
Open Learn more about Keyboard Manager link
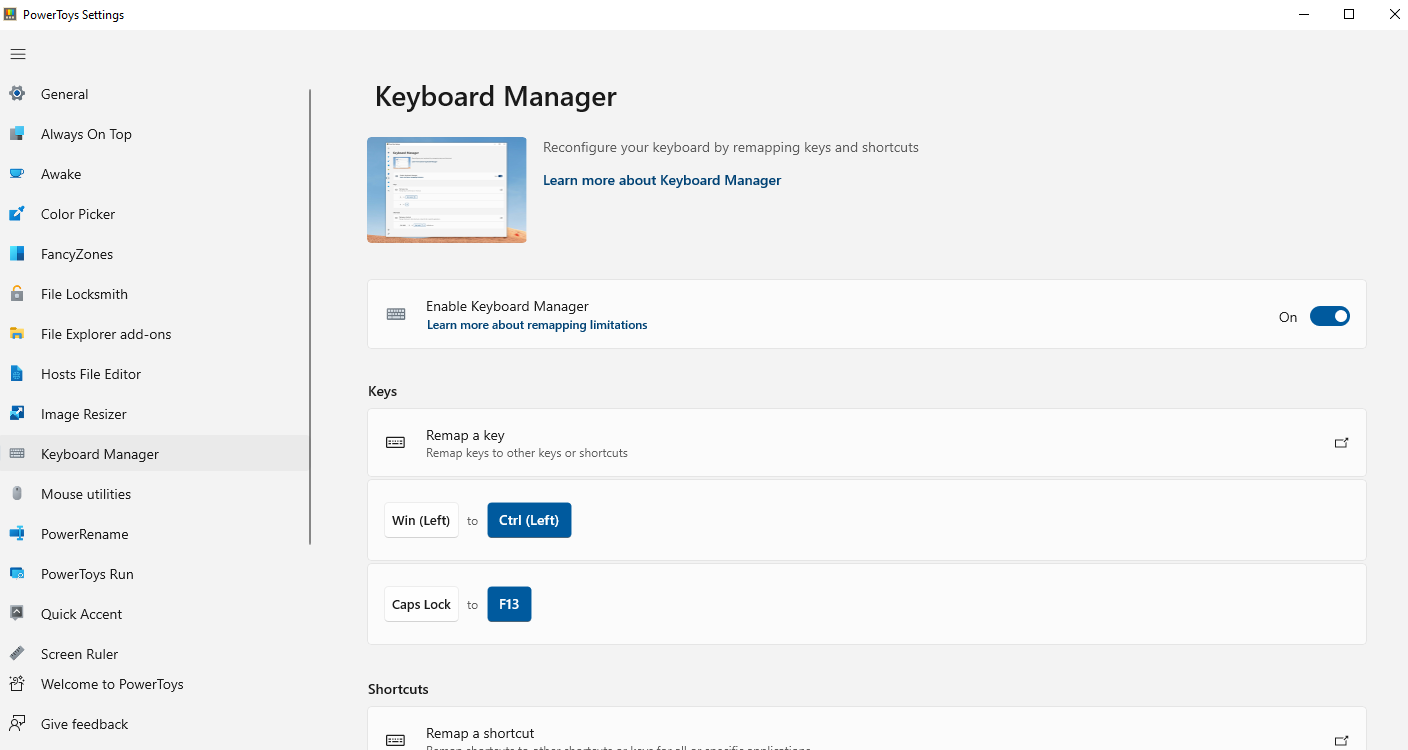(662, 181)
